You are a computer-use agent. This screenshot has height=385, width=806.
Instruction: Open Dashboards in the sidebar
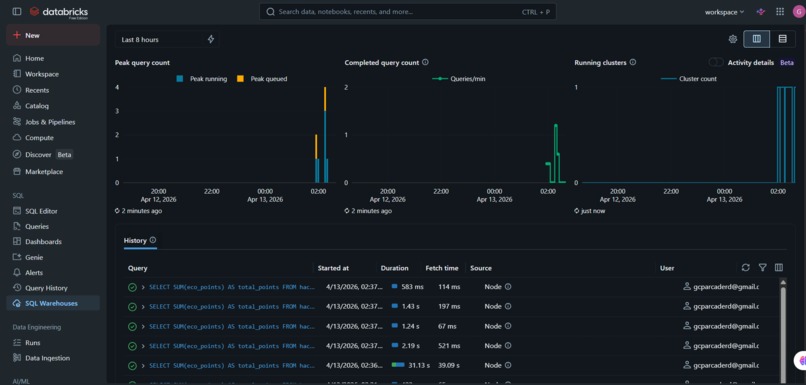coord(53,242)
